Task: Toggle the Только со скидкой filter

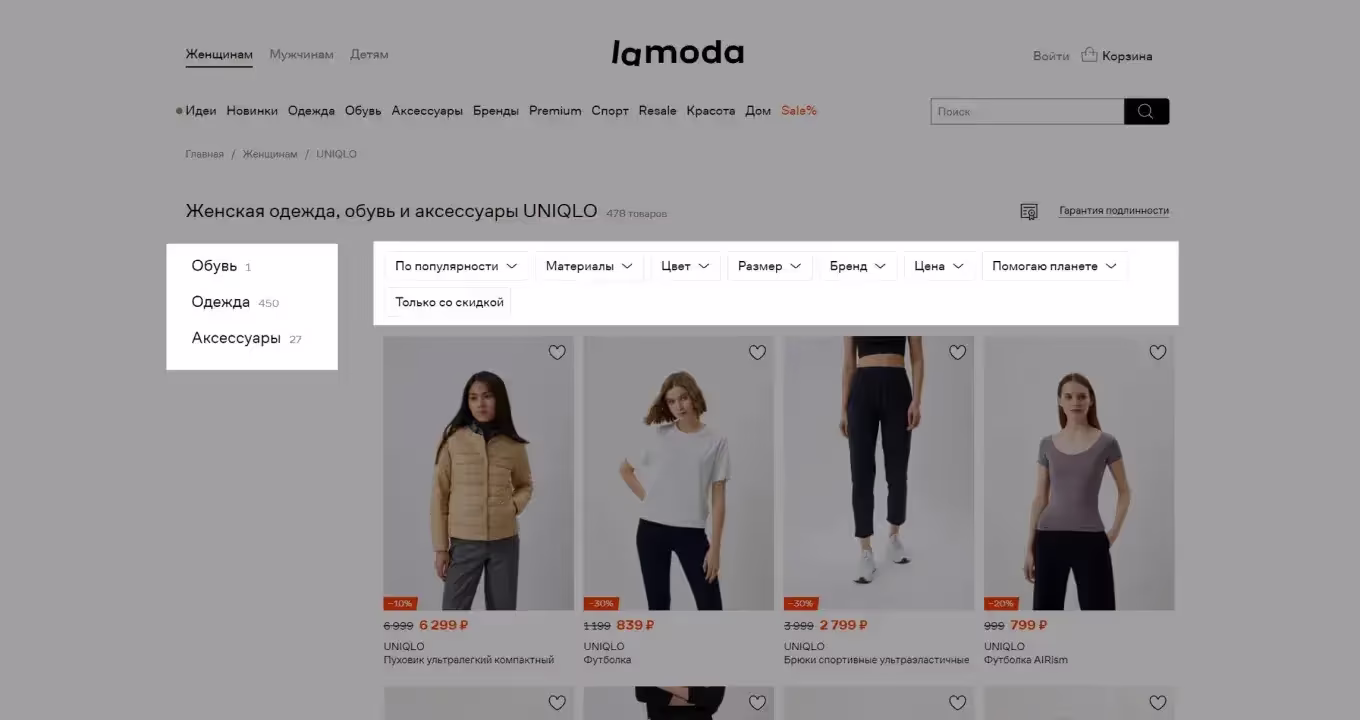Action: 449,302
